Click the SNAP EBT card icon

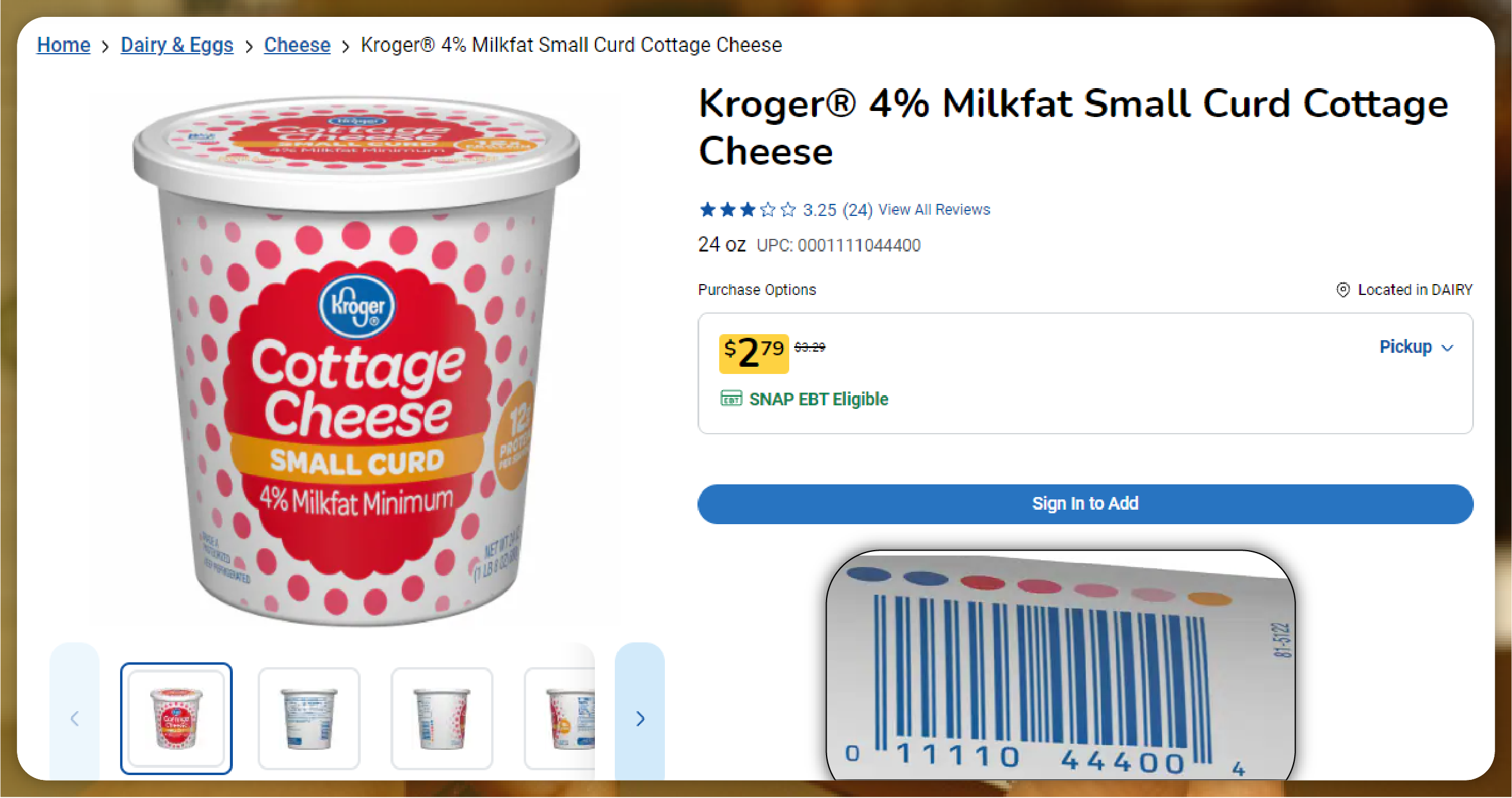click(x=731, y=399)
